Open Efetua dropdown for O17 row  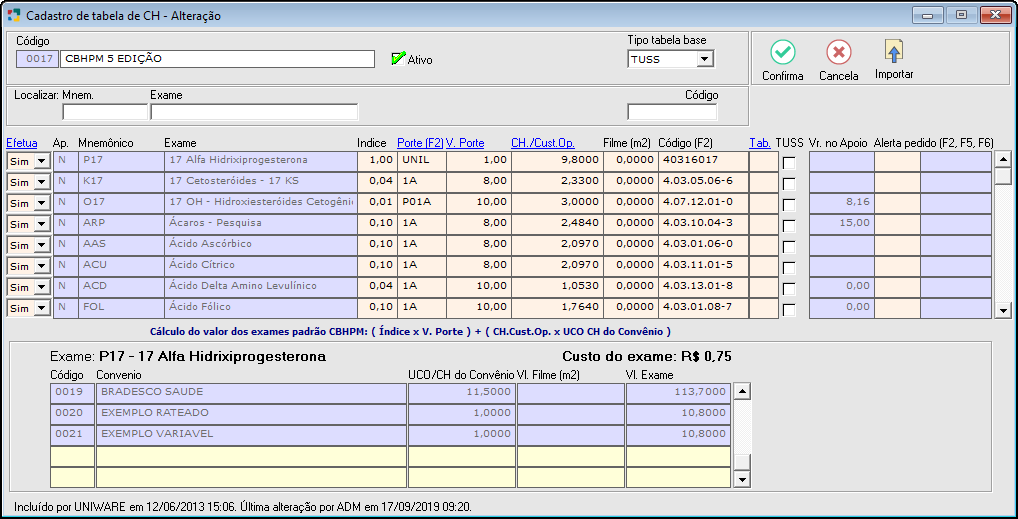(42, 203)
